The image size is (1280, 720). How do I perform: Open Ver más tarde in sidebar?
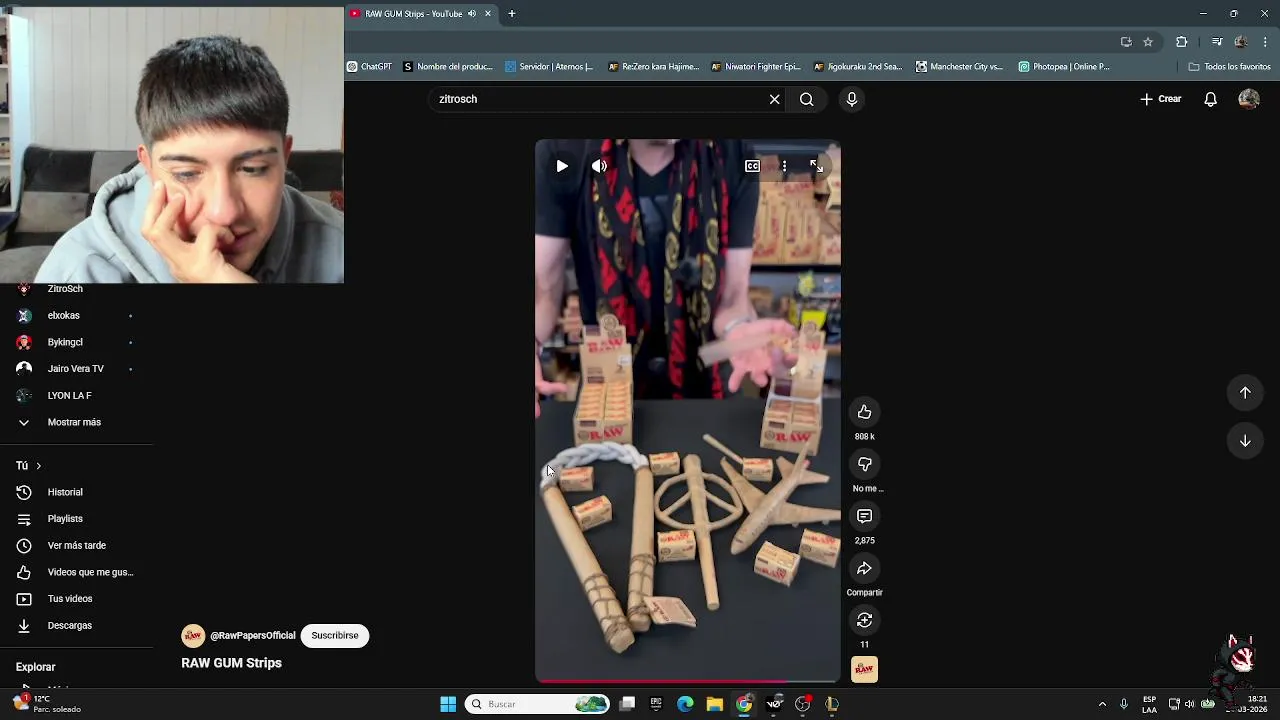click(x=75, y=545)
